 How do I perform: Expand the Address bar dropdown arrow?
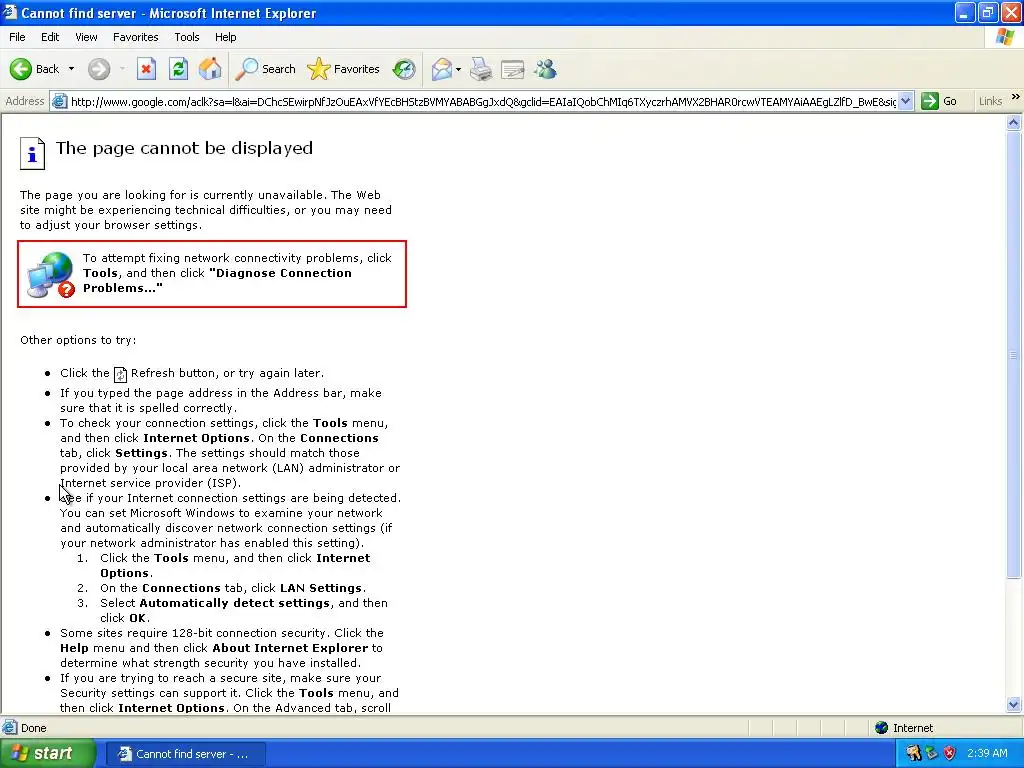click(x=905, y=101)
